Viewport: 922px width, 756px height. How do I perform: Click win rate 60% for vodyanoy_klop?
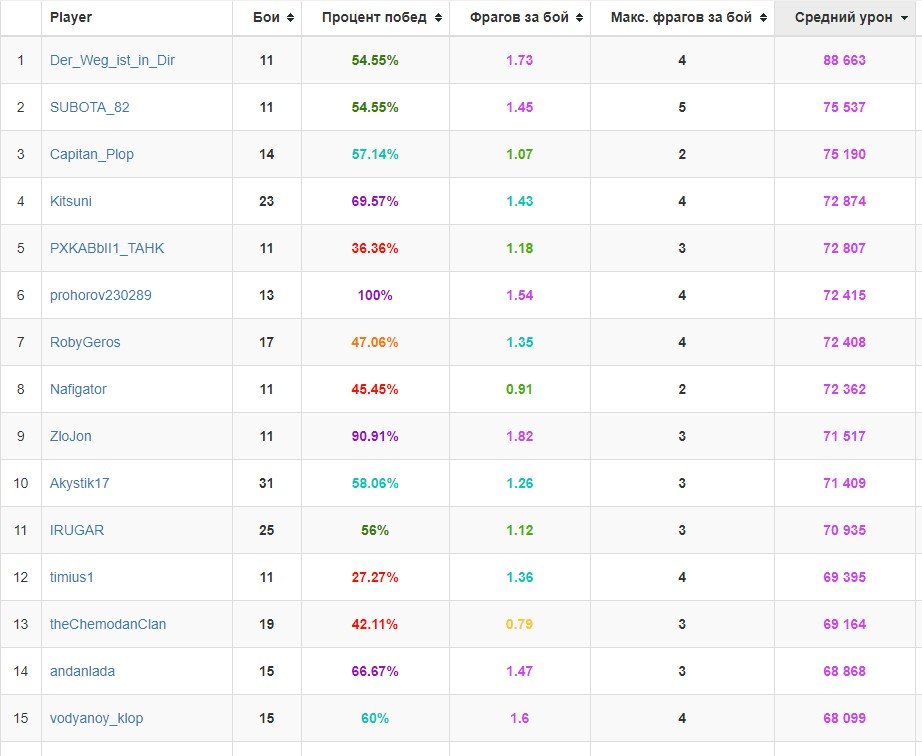coord(375,719)
